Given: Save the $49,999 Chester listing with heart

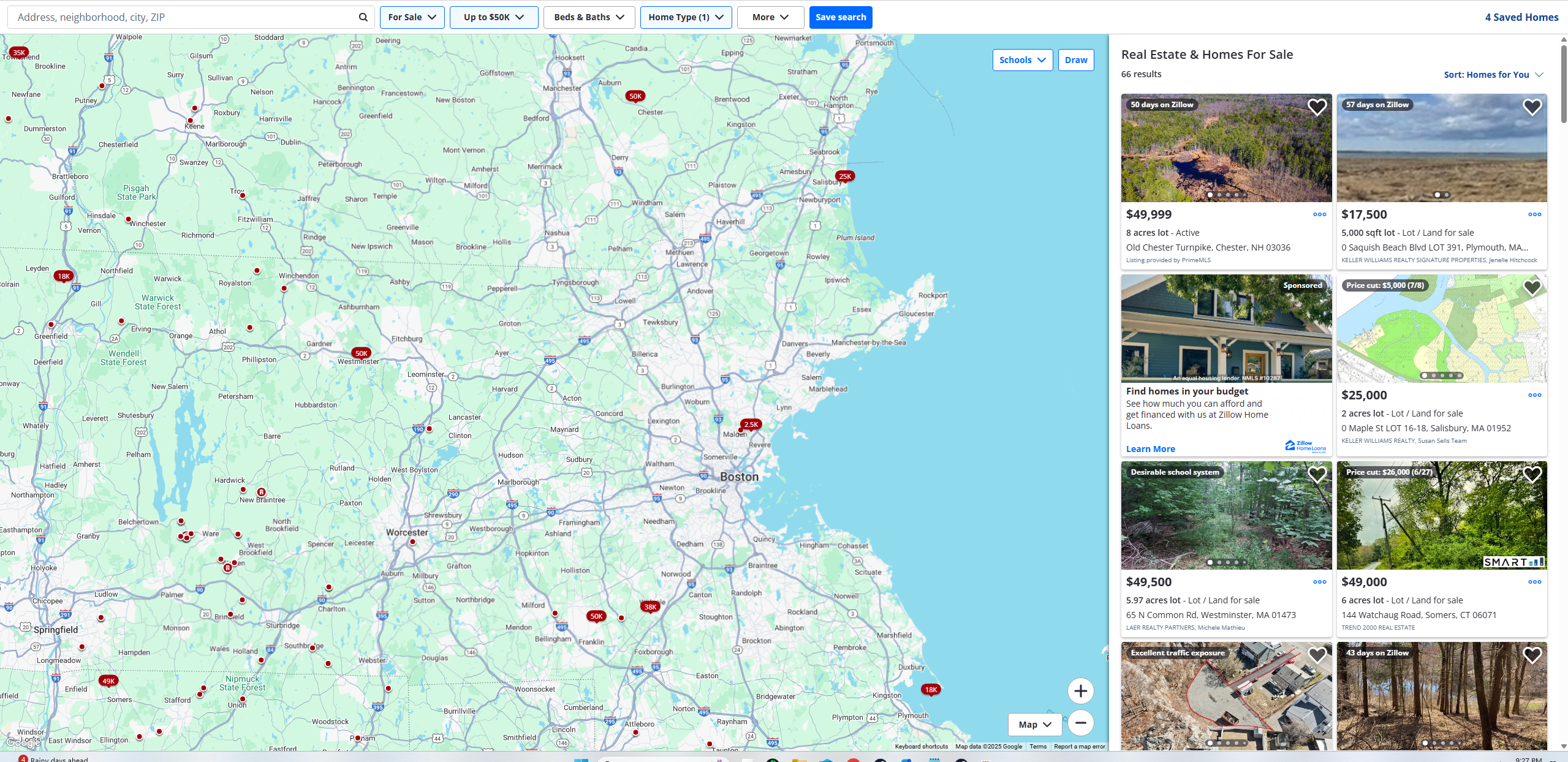Looking at the screenshot, I should [1317, 107].
